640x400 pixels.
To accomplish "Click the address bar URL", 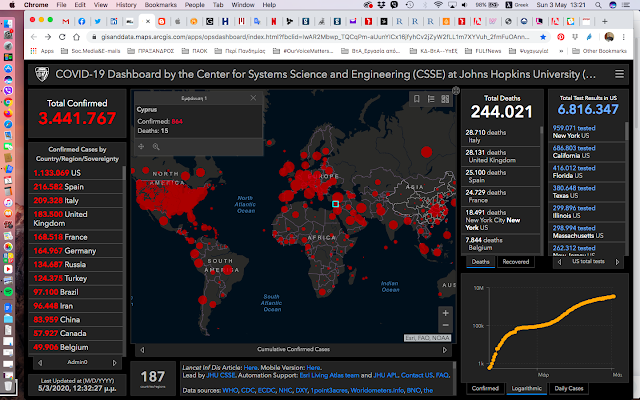I will (x=315, y=37).
